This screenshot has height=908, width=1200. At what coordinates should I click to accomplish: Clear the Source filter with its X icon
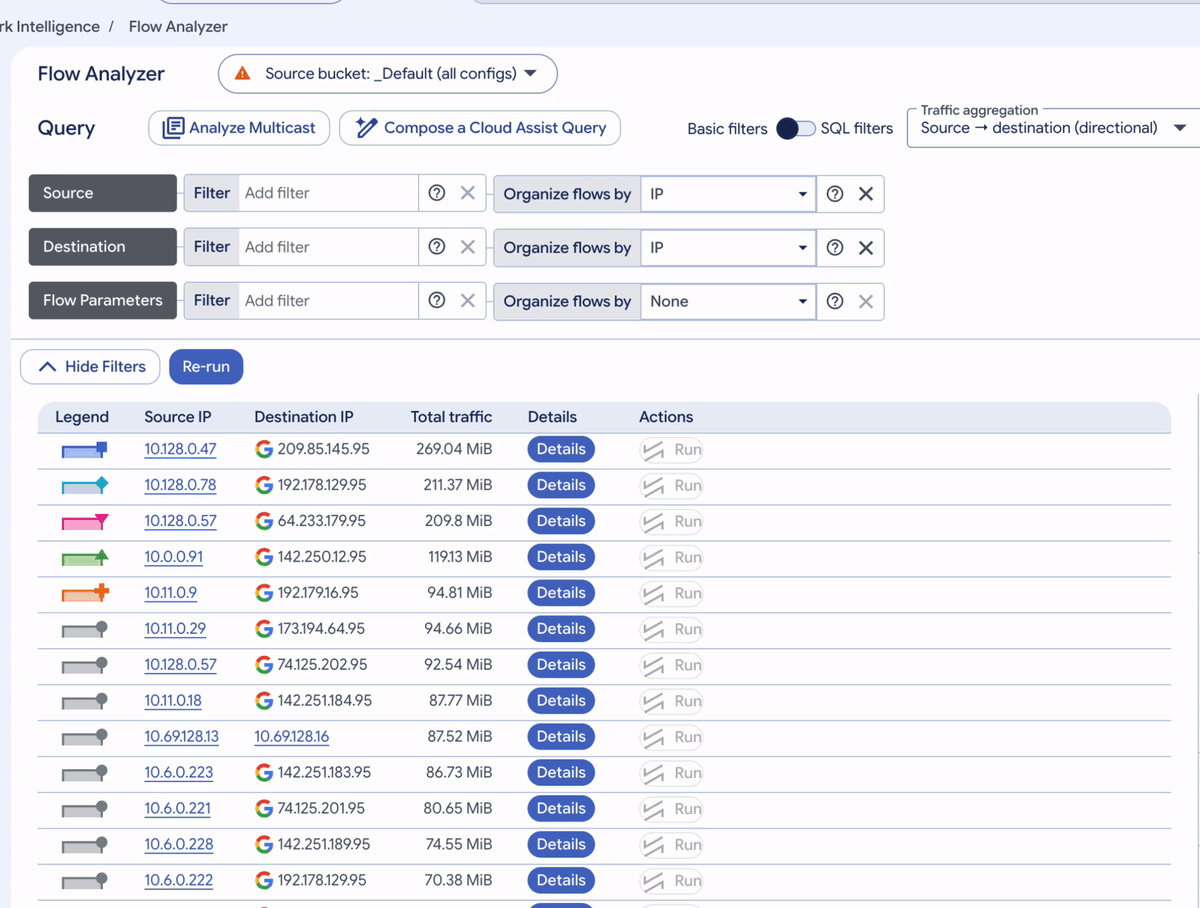[467, 193]
